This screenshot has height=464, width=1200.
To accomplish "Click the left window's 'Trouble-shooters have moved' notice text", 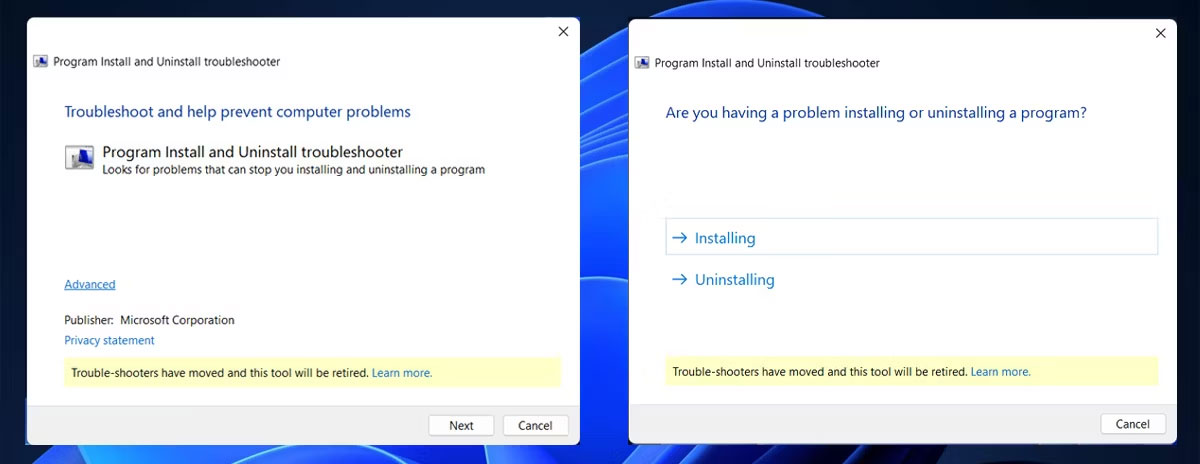I will pos(219,373).
